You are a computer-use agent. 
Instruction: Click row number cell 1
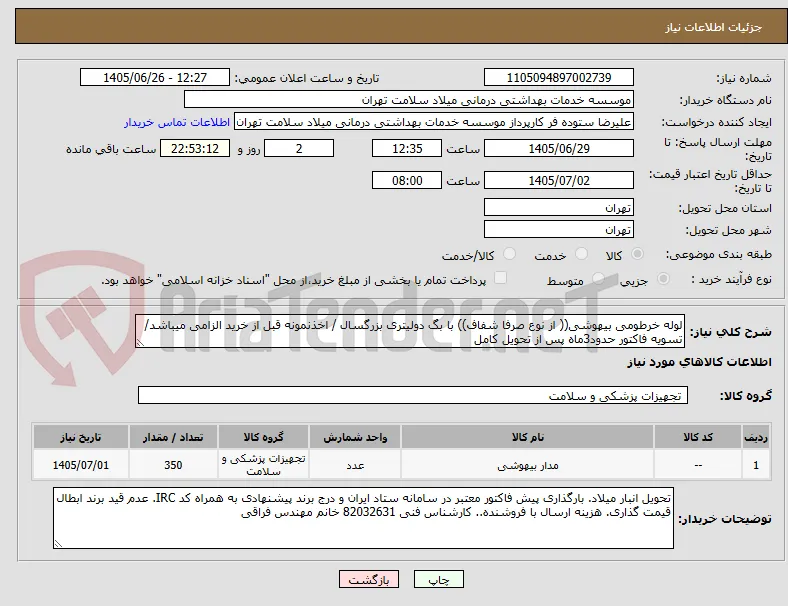click(755, 465)
